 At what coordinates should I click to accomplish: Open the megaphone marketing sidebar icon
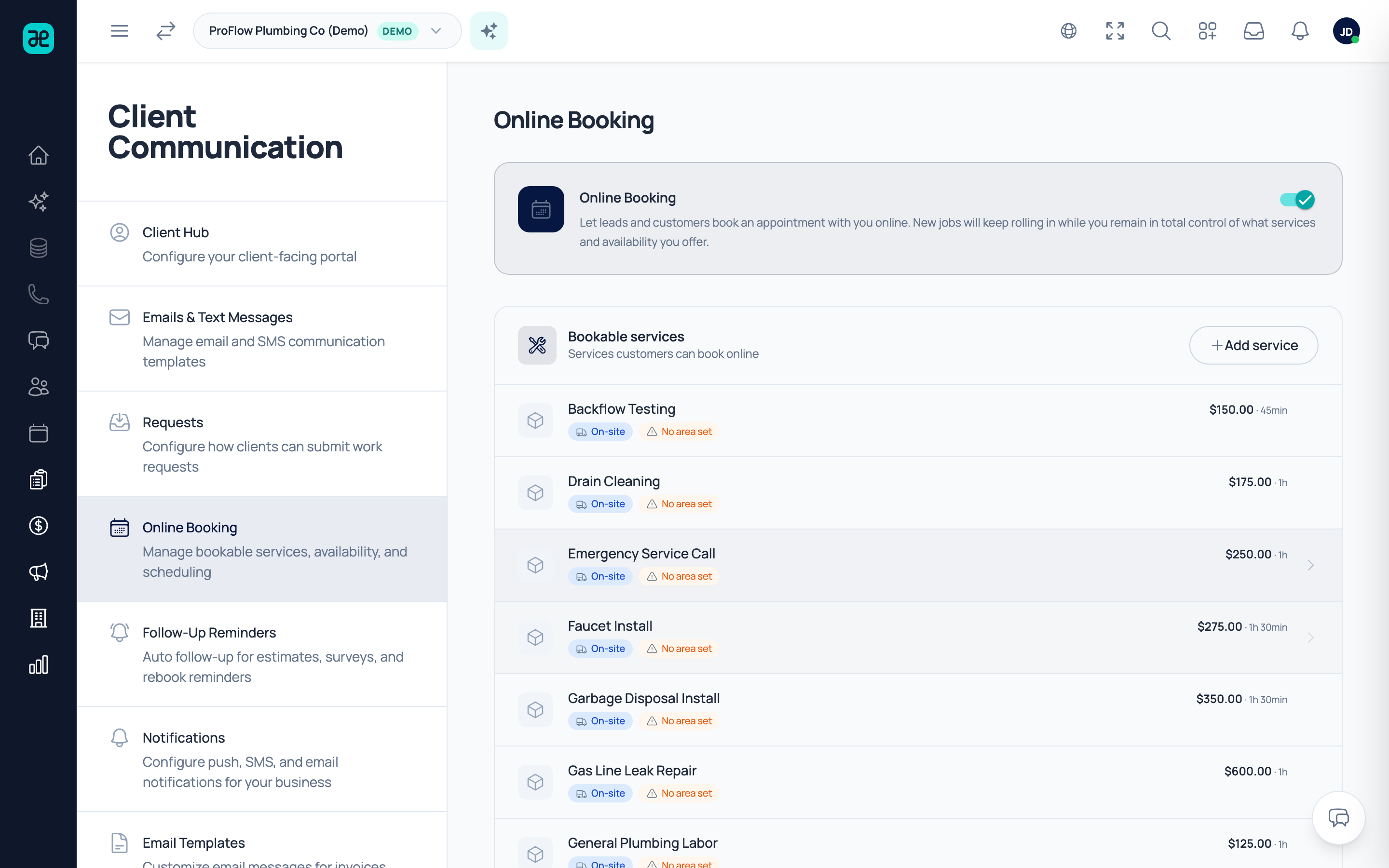pos(39,572)
